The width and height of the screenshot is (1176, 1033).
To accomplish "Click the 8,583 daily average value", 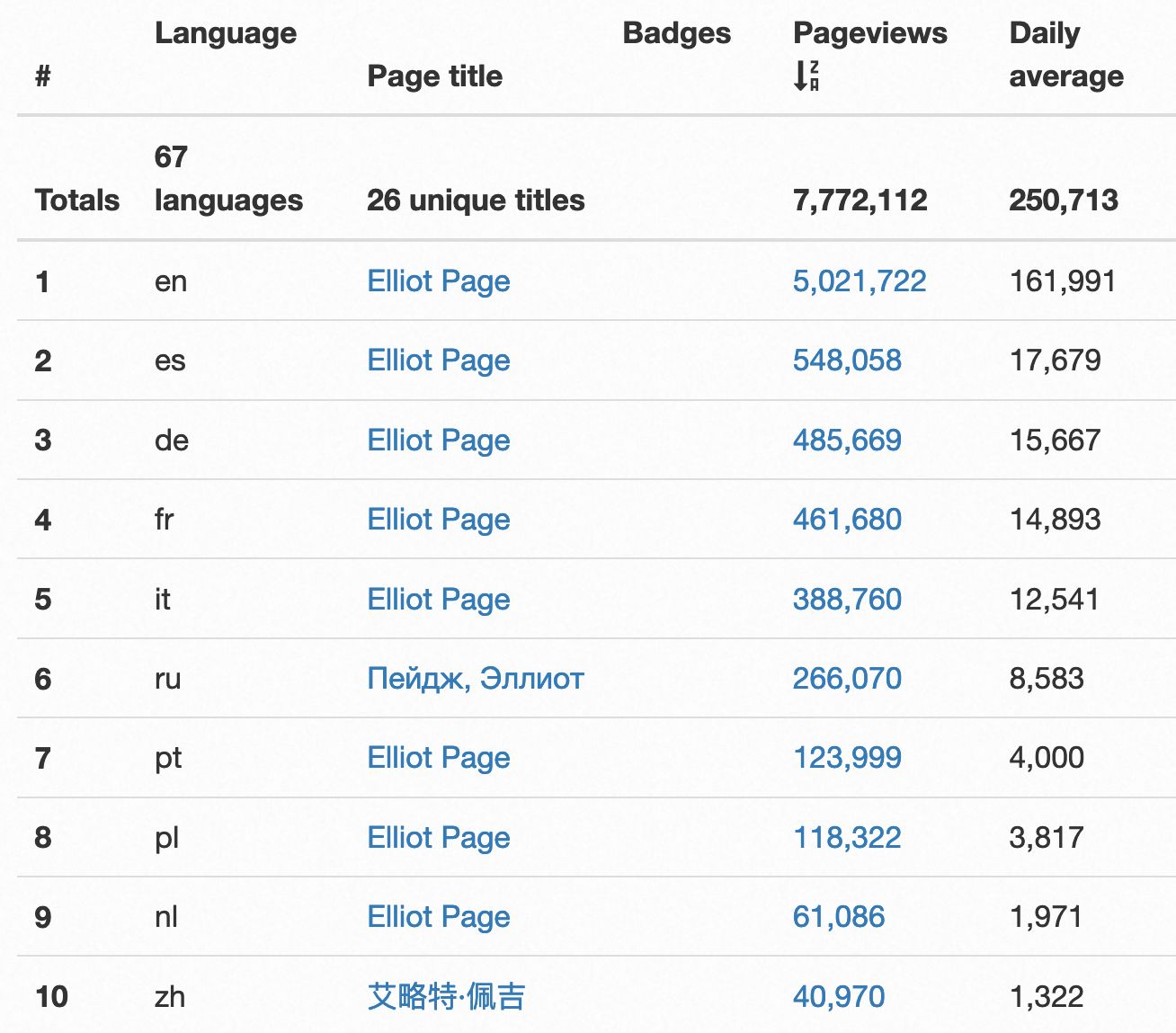I will point(1047,679).
